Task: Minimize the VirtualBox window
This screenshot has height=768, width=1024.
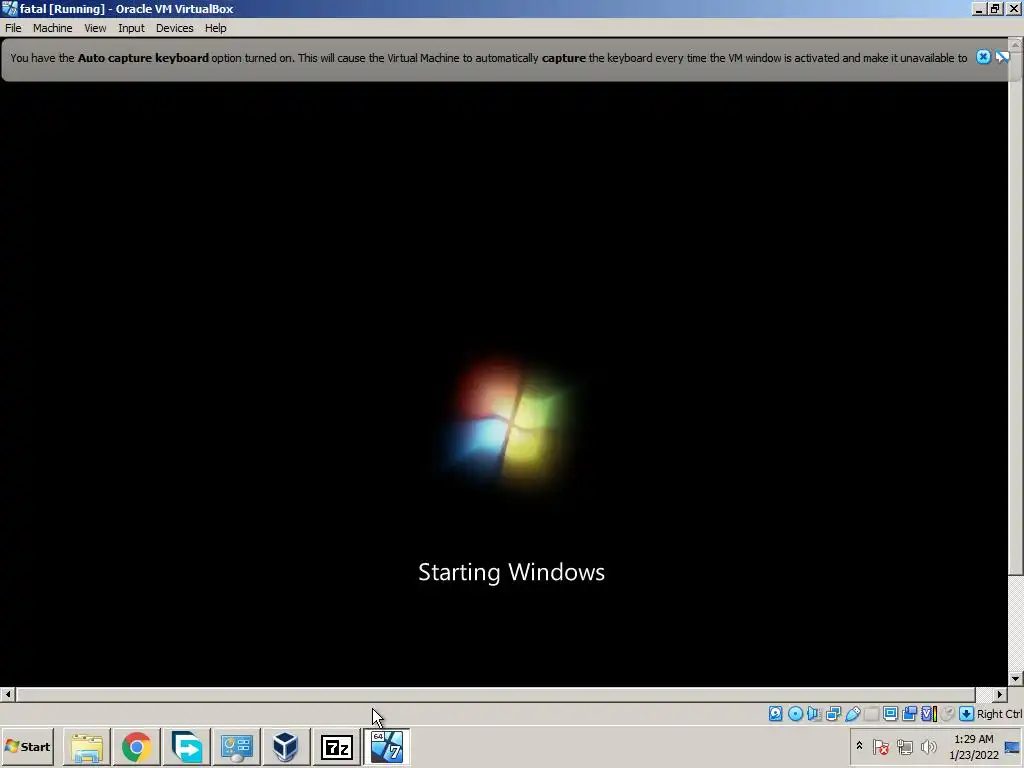Action: point(978,9)
